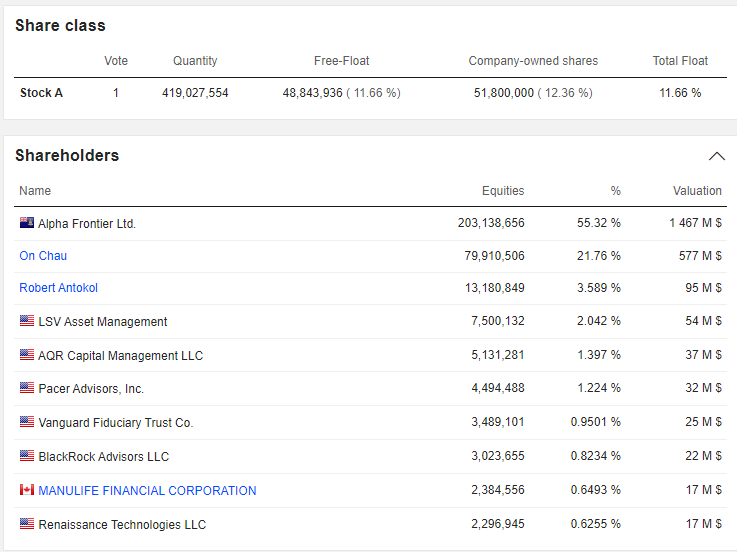
Task: Select equities value 79,910,506
Action: [494, 256]
